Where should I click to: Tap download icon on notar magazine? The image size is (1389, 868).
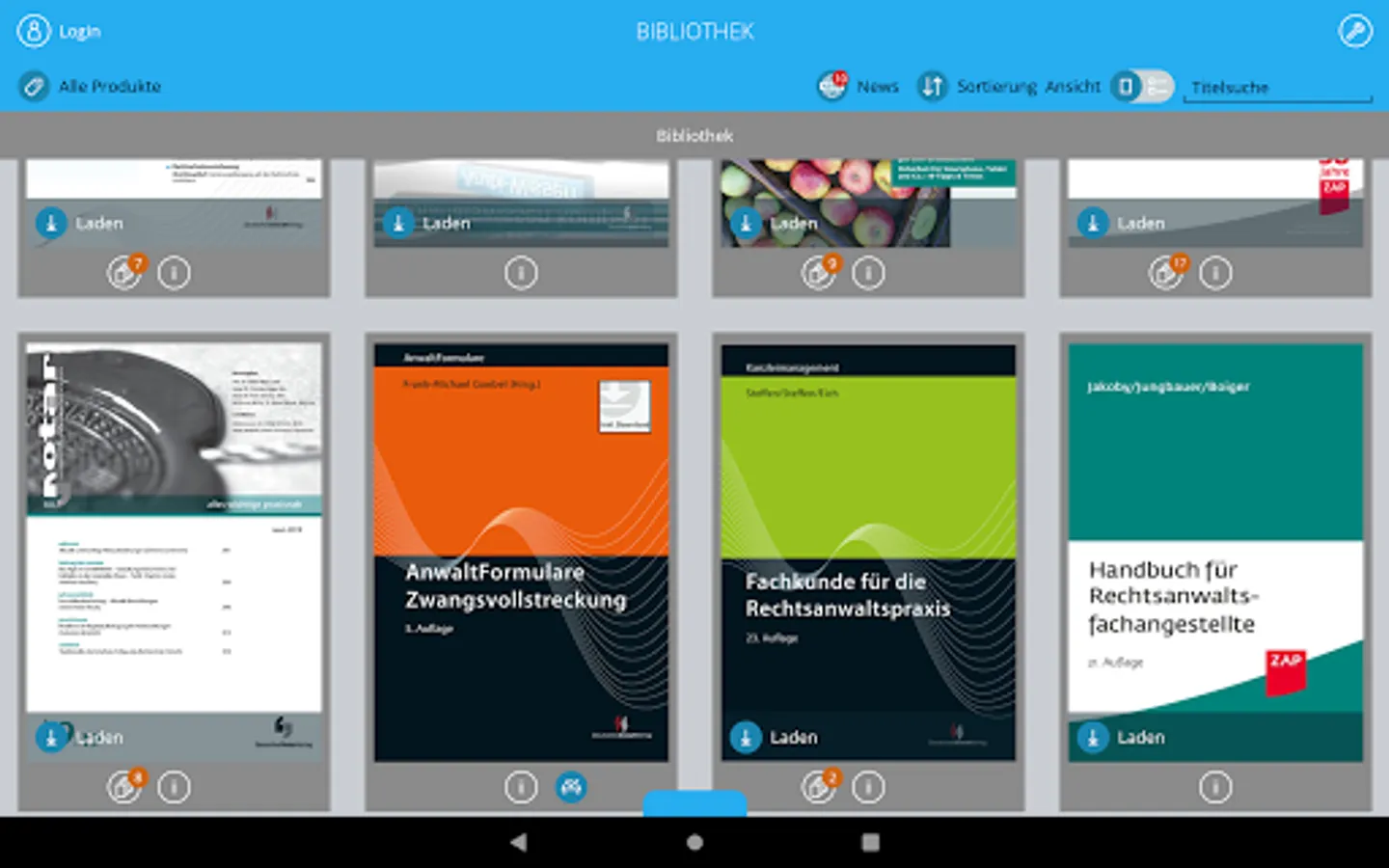(x=51, y=737)
